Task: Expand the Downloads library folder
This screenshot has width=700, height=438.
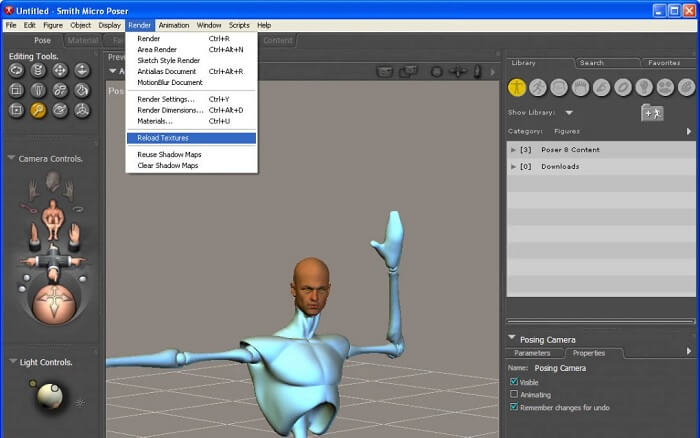Action: [514, 167]
